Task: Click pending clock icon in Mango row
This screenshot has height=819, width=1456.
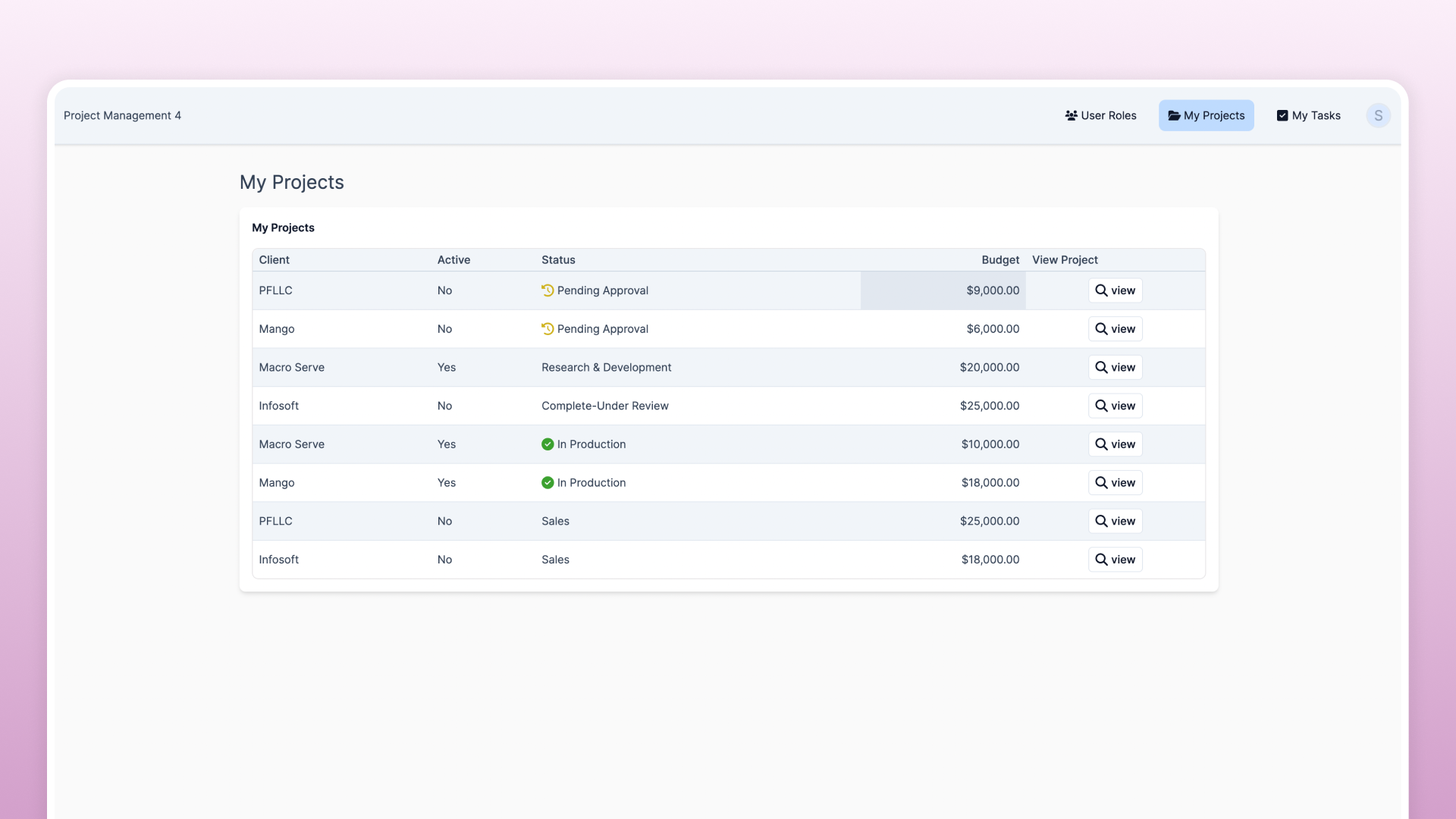Action: [x=548, y=329]
